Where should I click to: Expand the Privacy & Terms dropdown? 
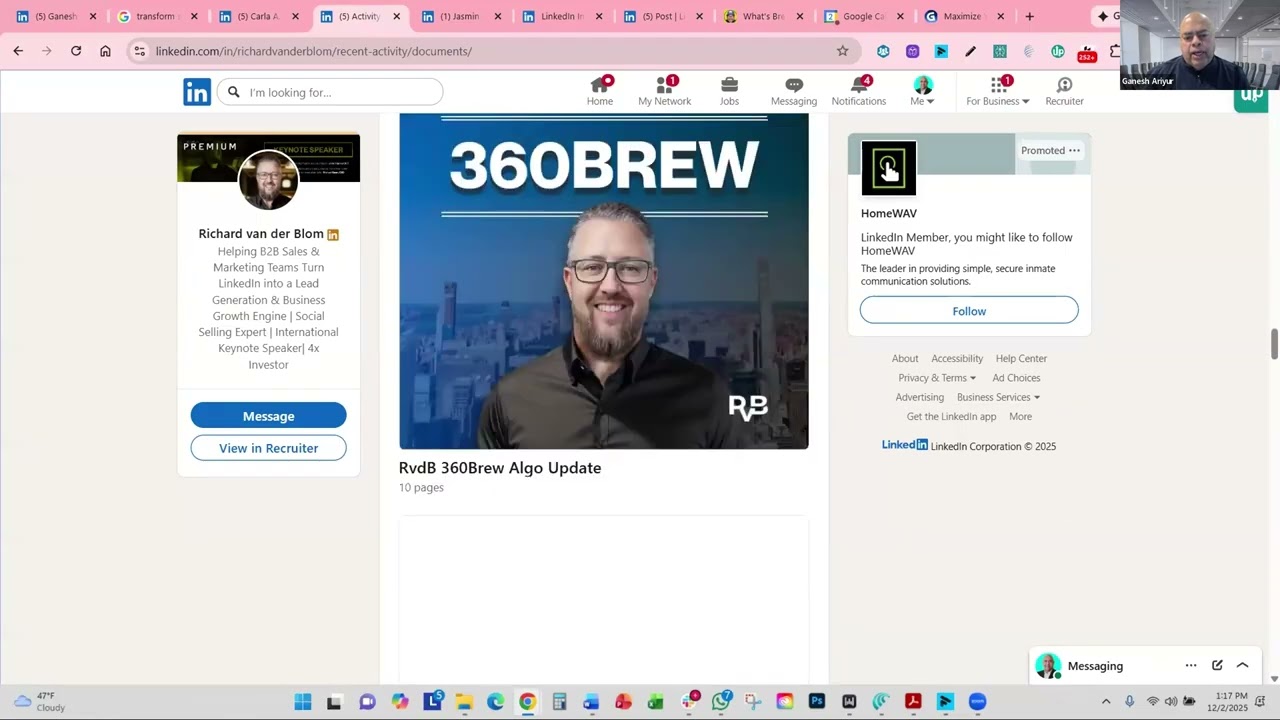point(937,378)
